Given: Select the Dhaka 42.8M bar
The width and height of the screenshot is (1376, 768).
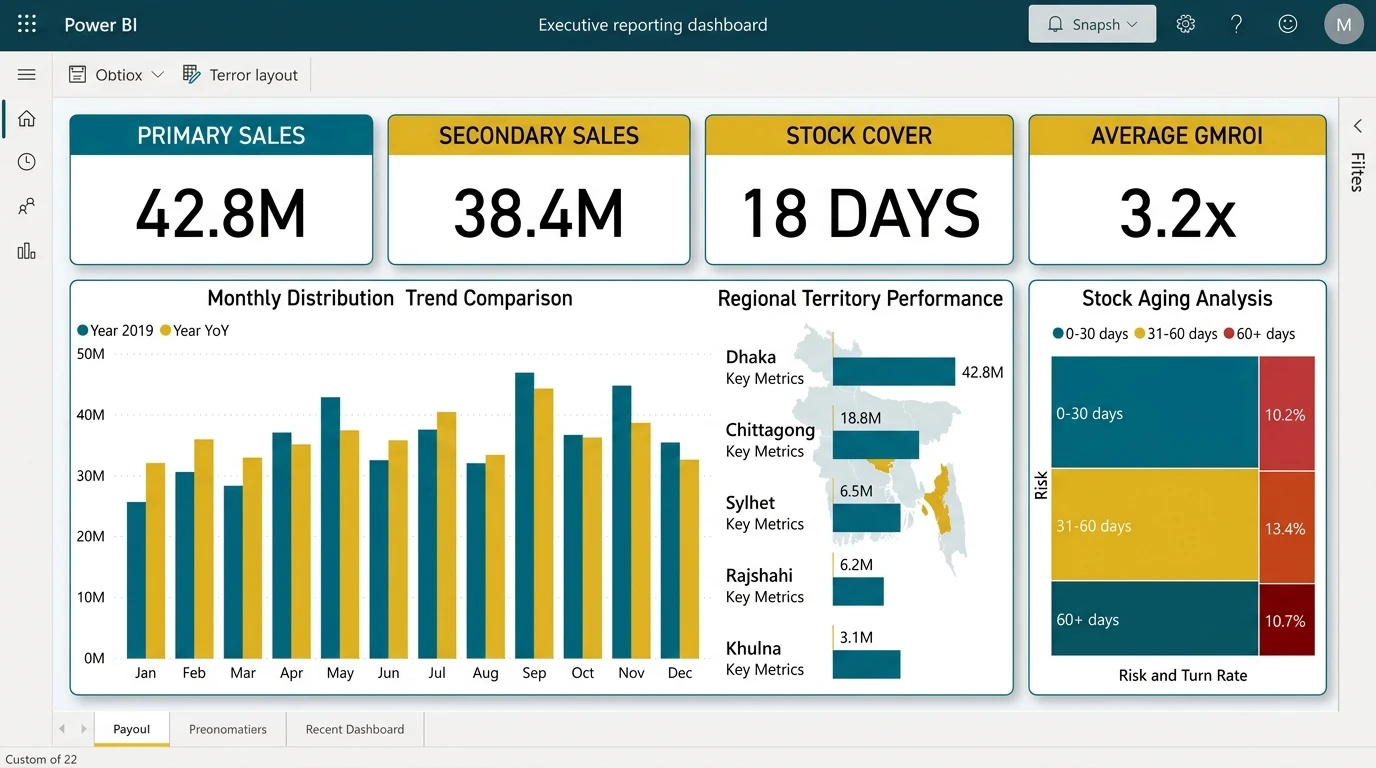Looking at the screenshot, I should 894,372.
